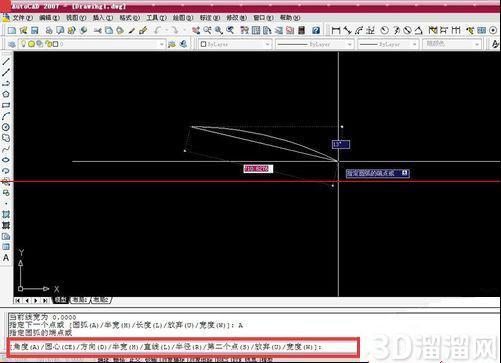
Task: Open the 视图 (View) menu
Action: (76, 18)
